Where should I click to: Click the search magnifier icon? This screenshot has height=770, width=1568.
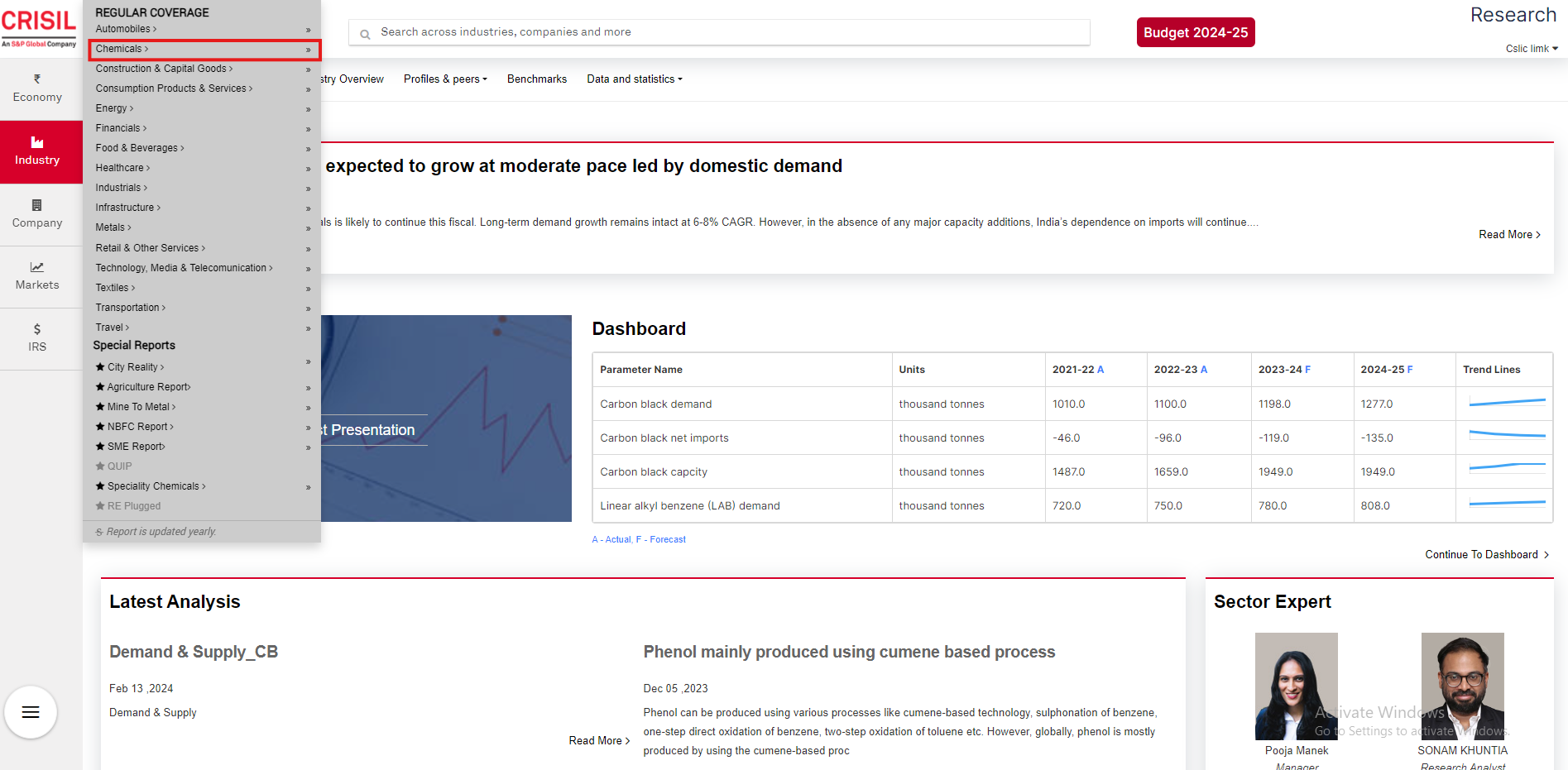pos(365,34)
